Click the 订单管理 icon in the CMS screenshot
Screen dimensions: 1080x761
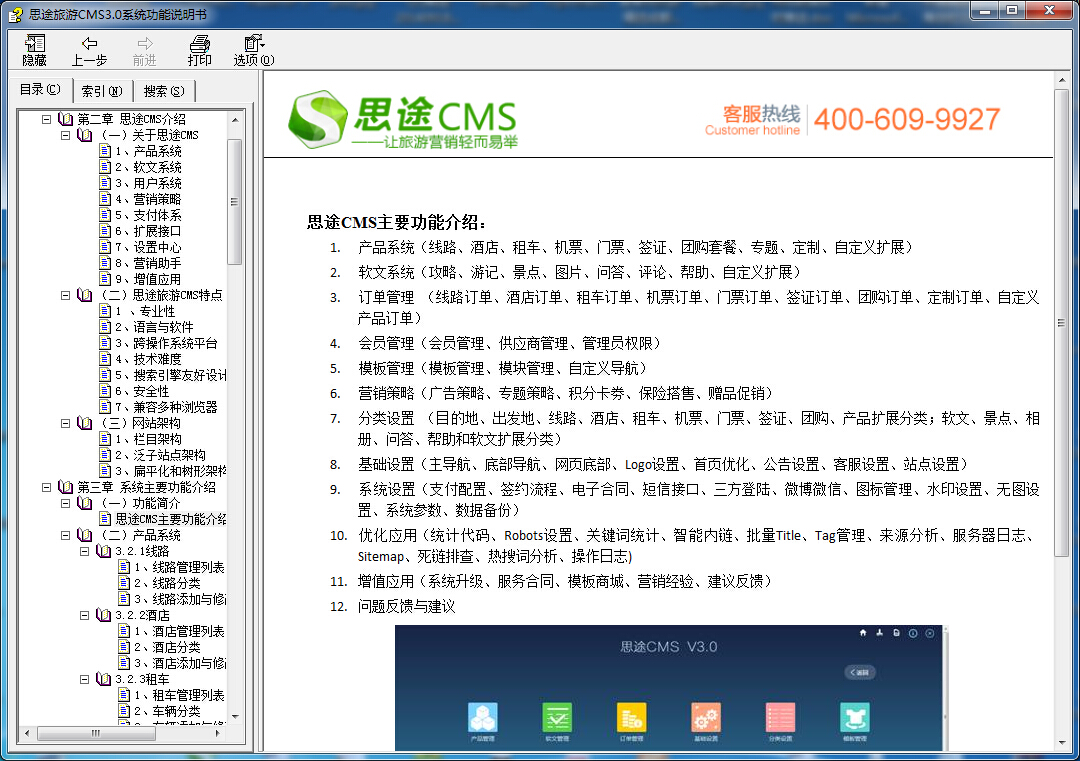coord(630,718)
